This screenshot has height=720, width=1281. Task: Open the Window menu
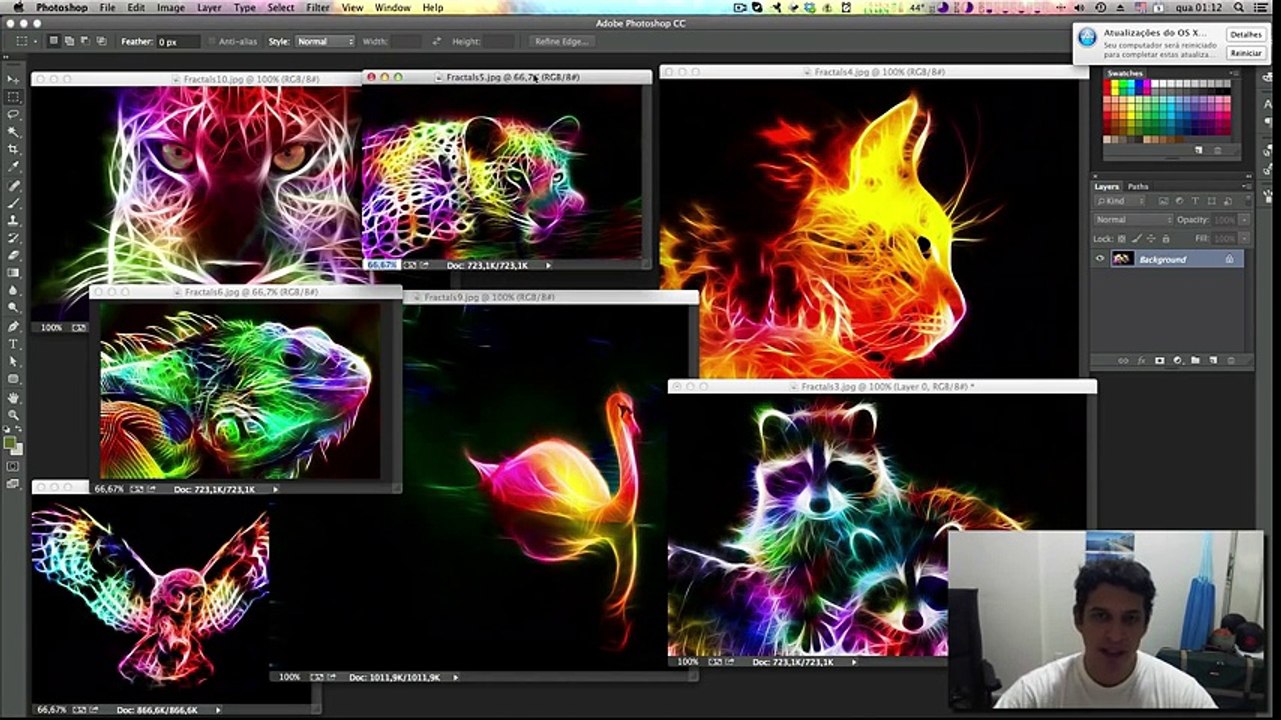392,7
